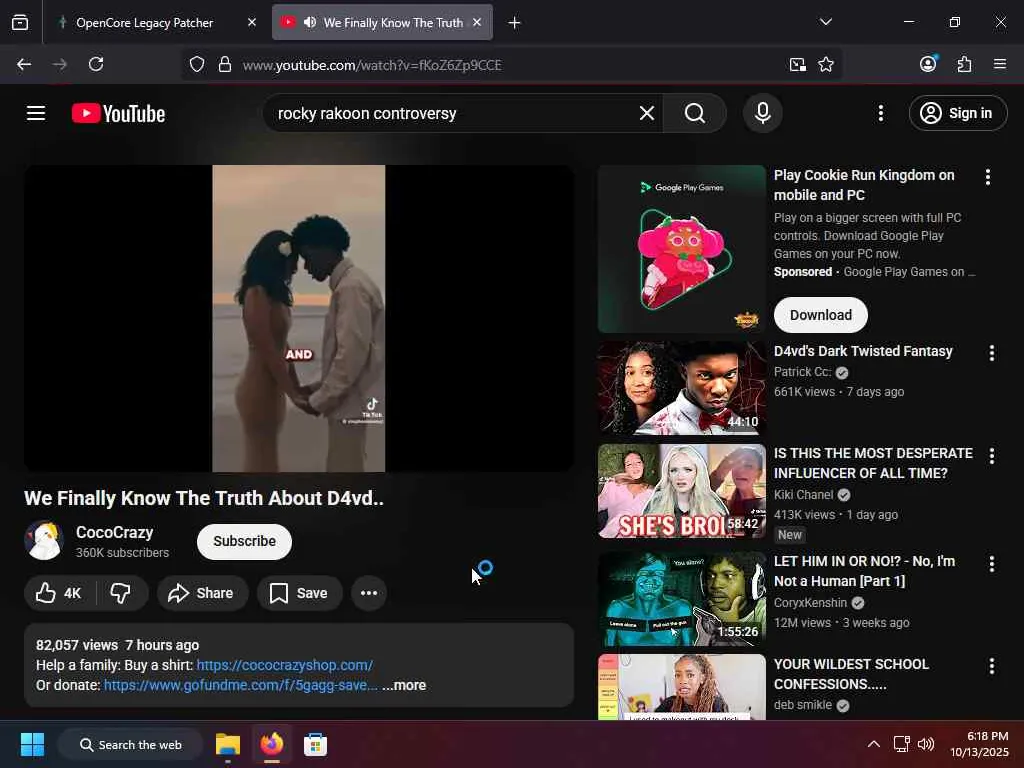Open more actions ellipsis under the video
The image size is (1024, 768).
pyautogui.click(x=369, y=593)
